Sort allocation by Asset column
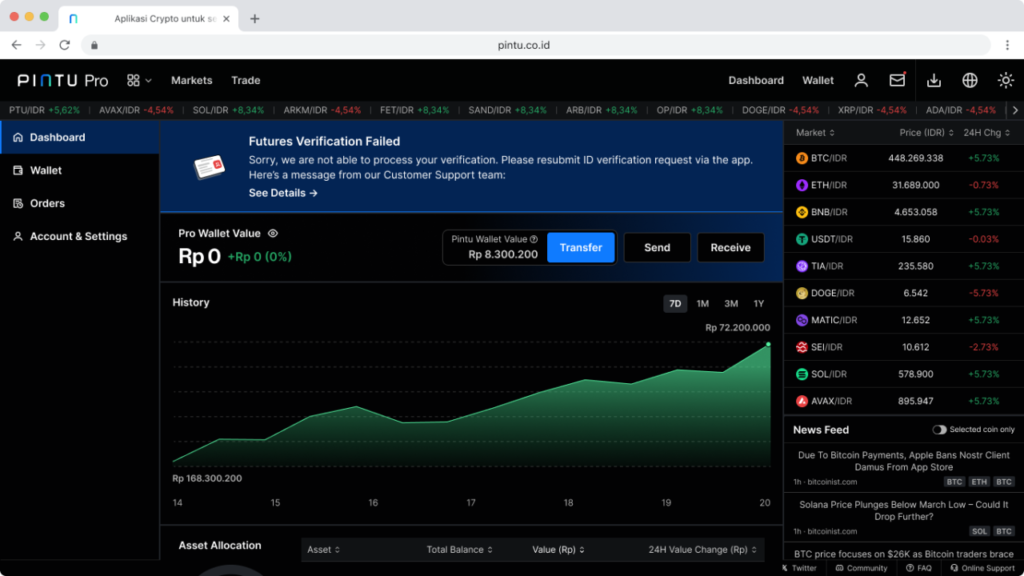This screenshot has height=576, width=1024. click(x=323, y=550)
